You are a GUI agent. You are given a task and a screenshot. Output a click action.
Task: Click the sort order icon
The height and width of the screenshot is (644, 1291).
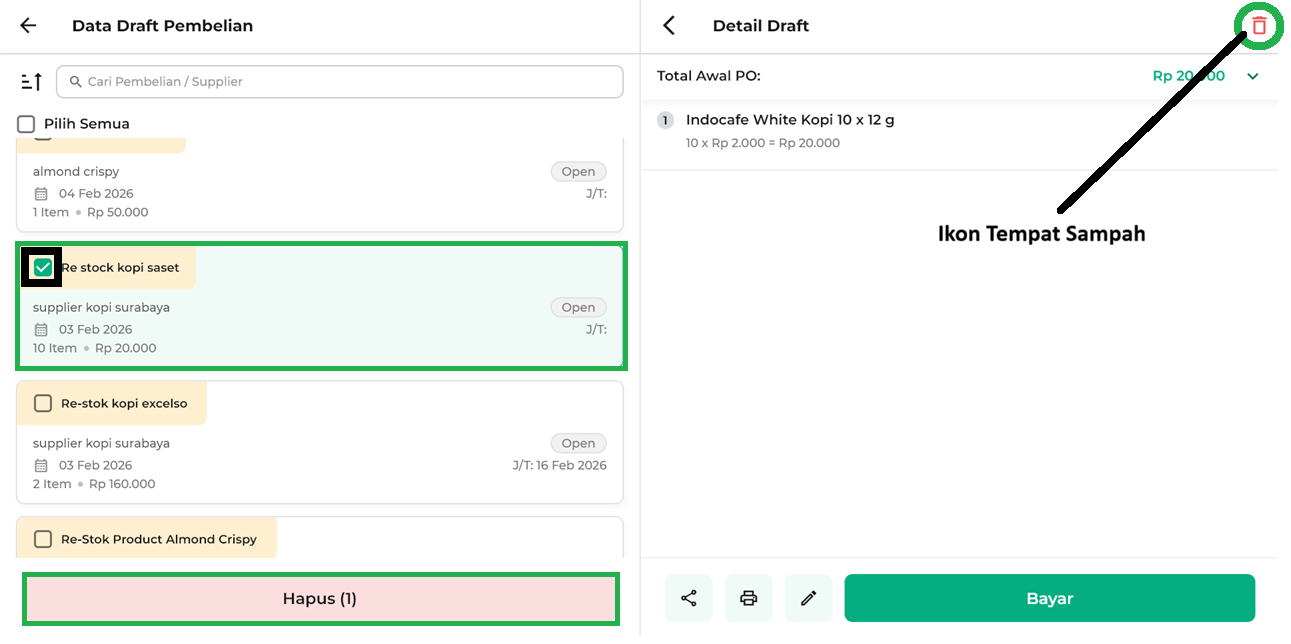[x=31, y=82]
